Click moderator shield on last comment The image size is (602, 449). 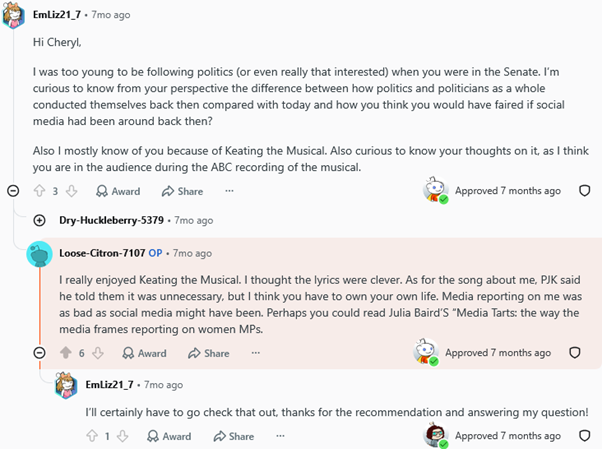(x=584, y=436)
